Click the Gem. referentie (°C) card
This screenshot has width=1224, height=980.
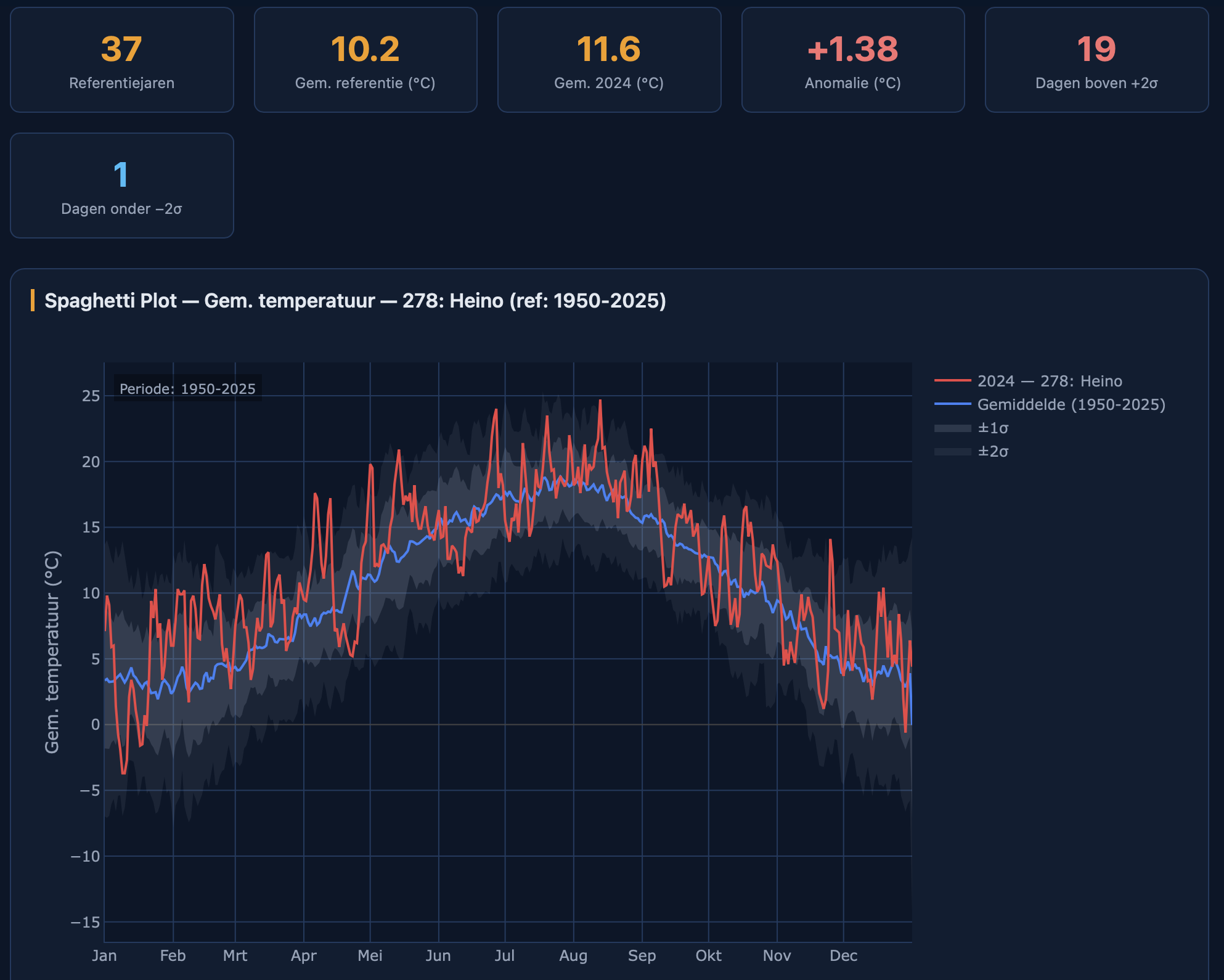point(365,60)
